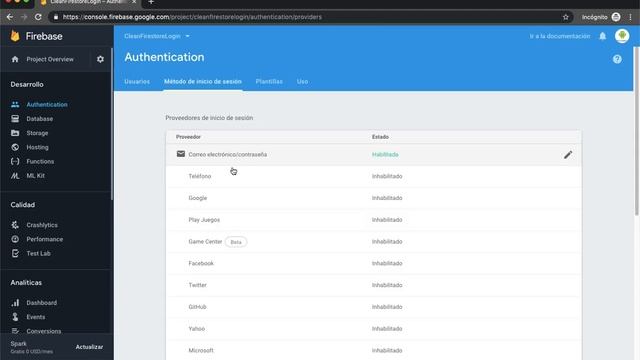Reload the page in browser

pyautogui.click(x=38, y=17)
